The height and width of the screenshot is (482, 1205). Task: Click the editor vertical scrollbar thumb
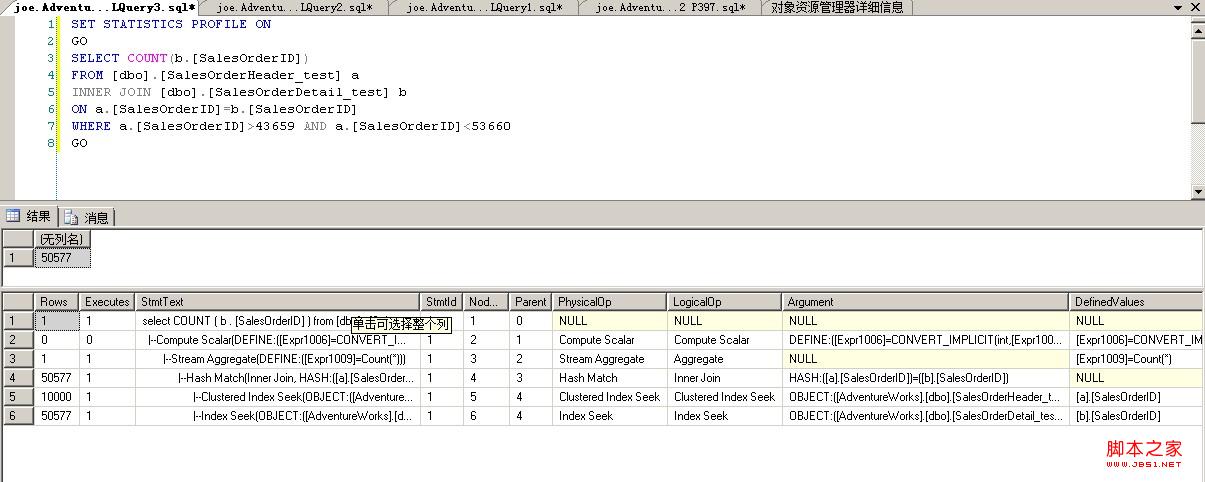pyautogui.click(x=1197, y=80)
